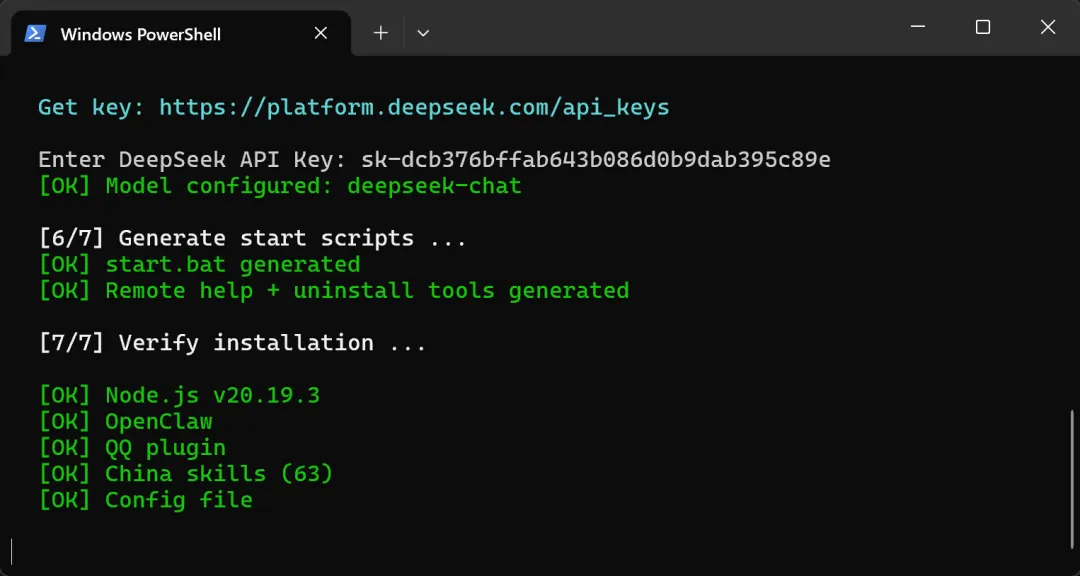Click 'China skills (63)' line
Viewport: 1080px width, 576px height.
[x=185, y=474]
